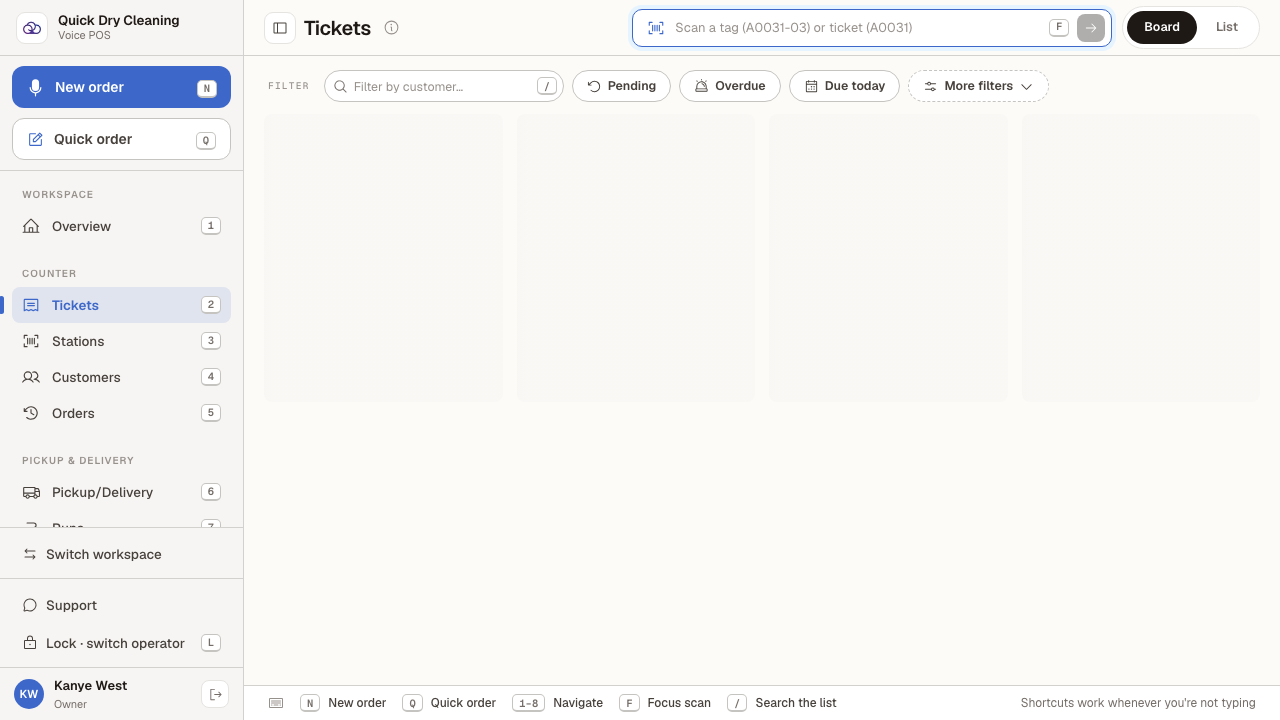Navigate to Customers page

pos(121,377)
